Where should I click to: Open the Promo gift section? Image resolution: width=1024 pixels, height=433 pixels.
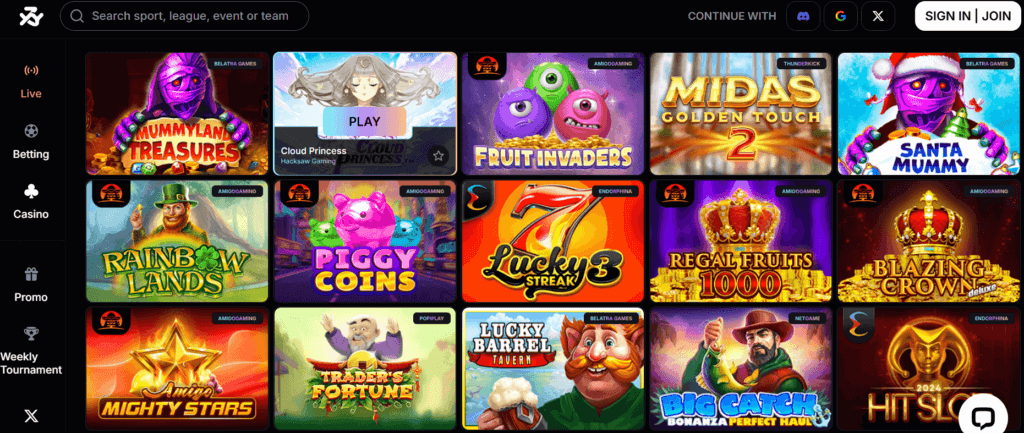(31, 285)
